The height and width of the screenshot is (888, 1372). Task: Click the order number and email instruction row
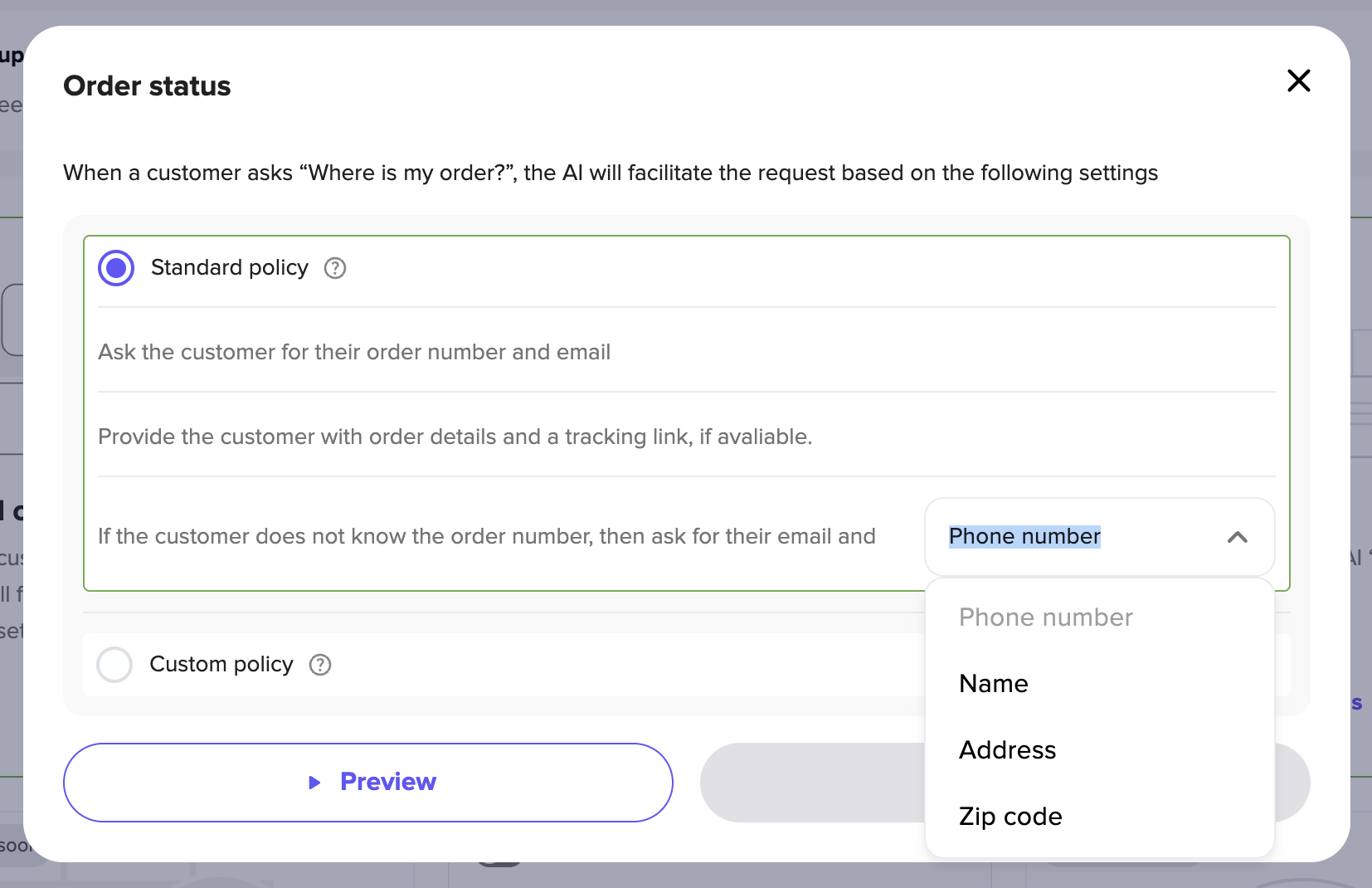click(687, 352)
